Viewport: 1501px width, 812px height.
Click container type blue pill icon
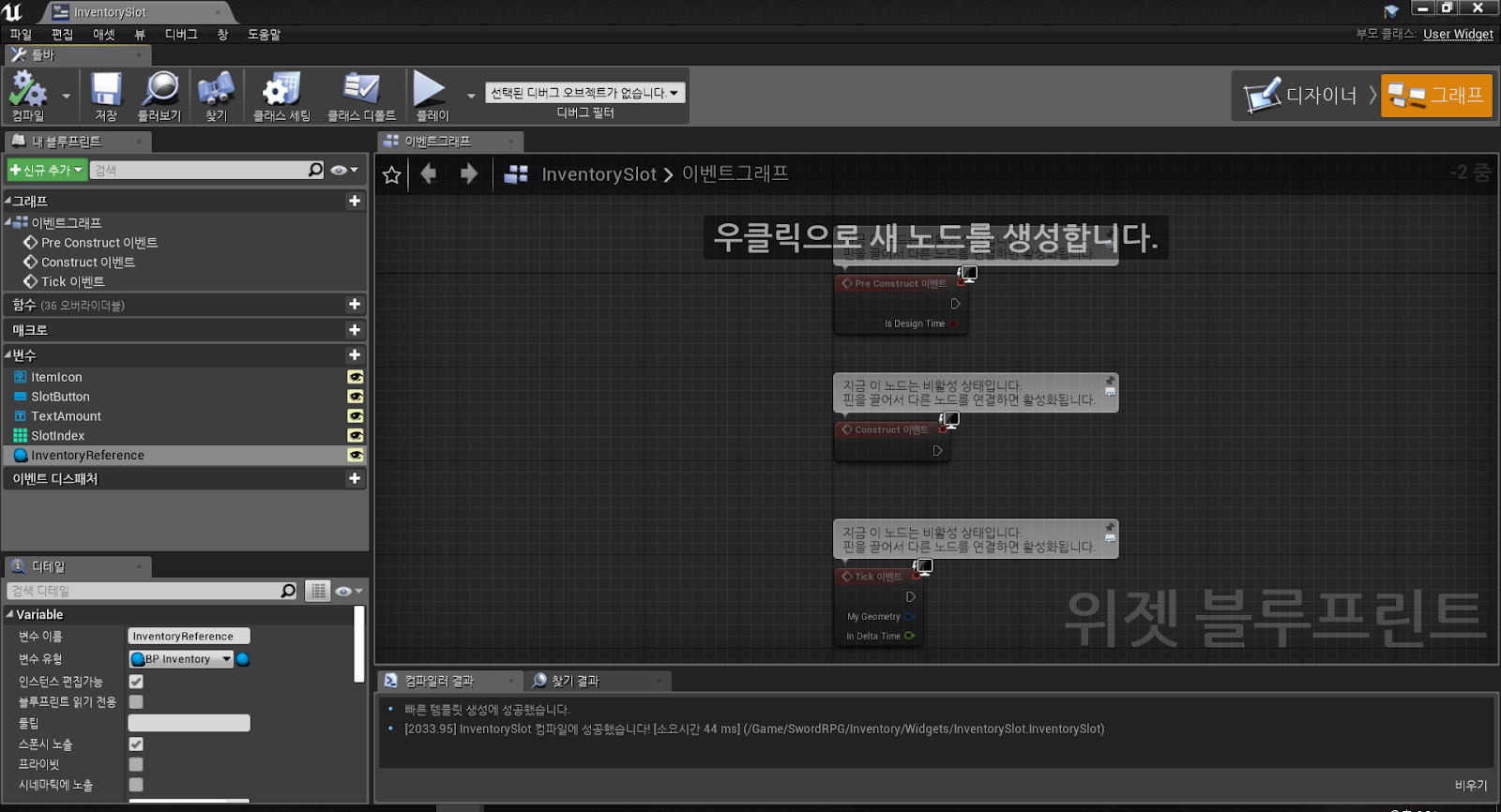click(x=243, y=659)
